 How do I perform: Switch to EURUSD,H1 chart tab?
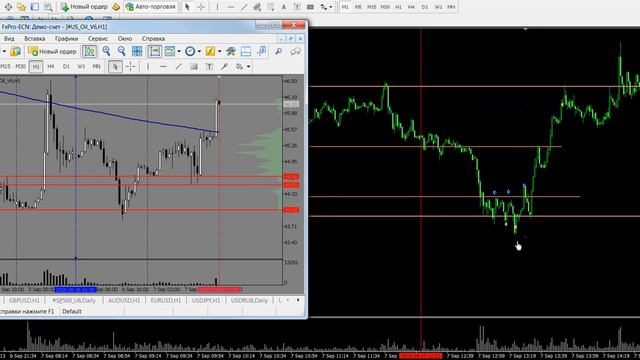pos(166,300)
